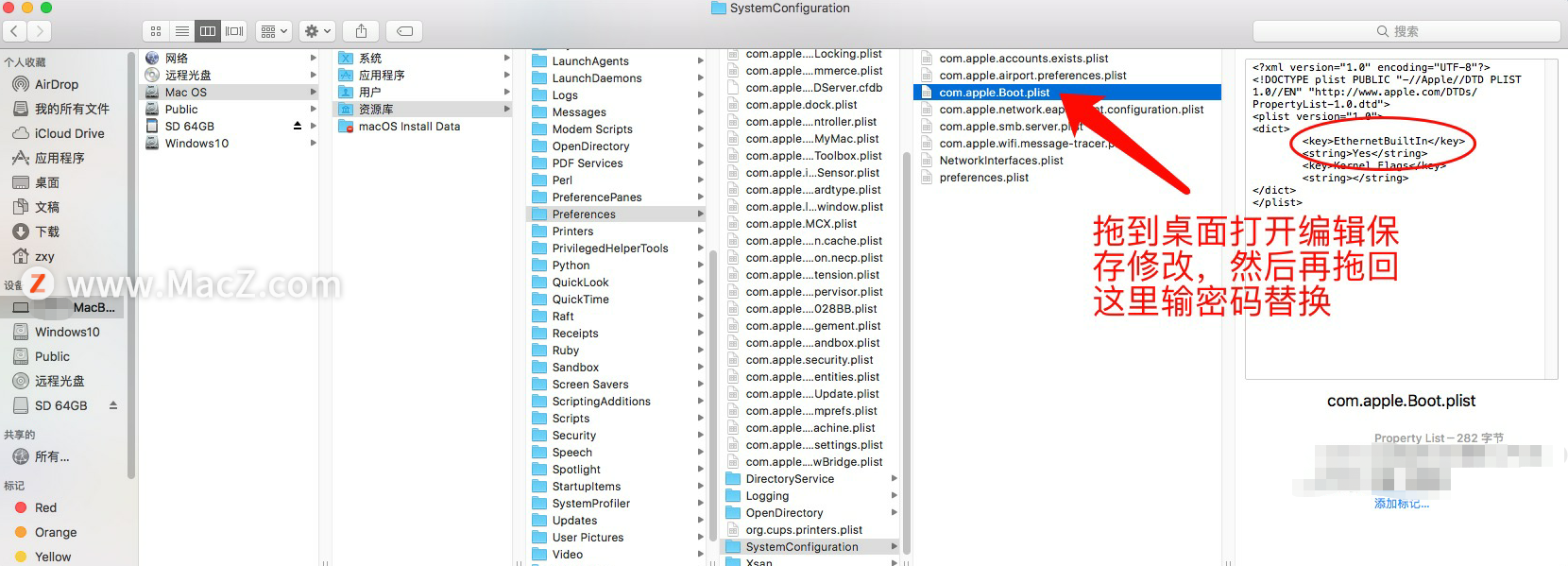The image size is (1568, 566).
Task: Expand the DirectoryService folder arrow
Action: click(x=895, y=478)
